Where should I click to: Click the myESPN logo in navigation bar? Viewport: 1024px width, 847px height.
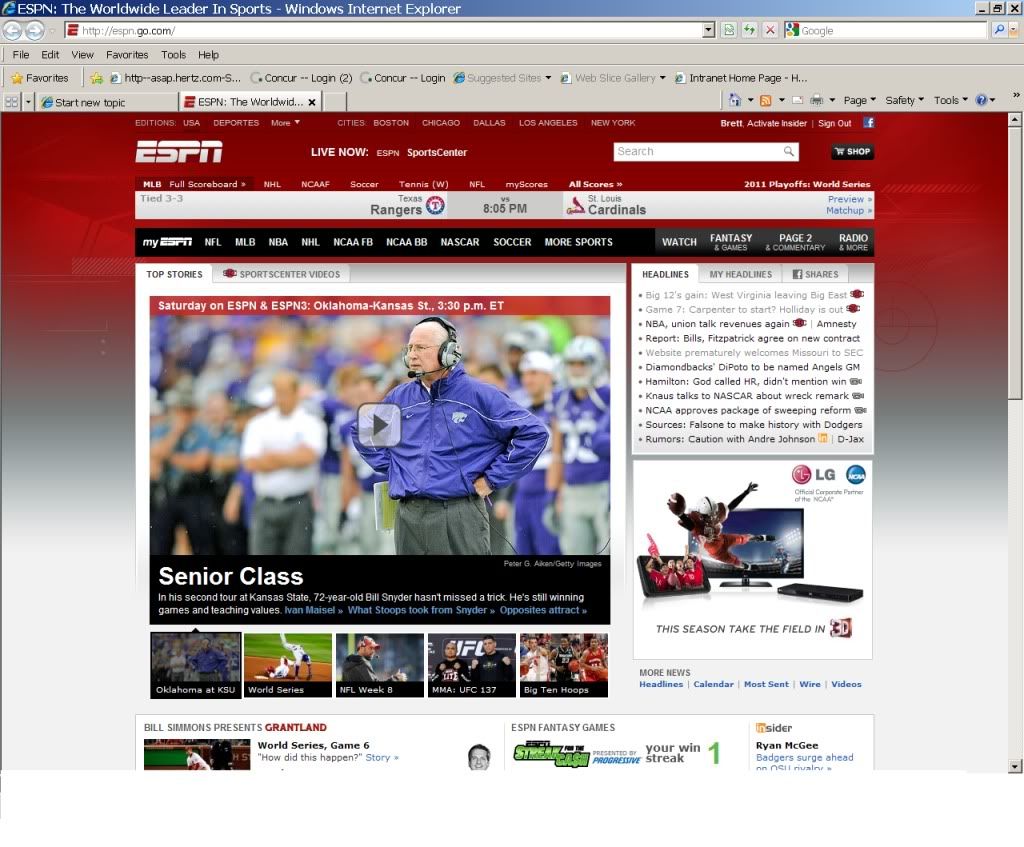(x=167, y=242)
